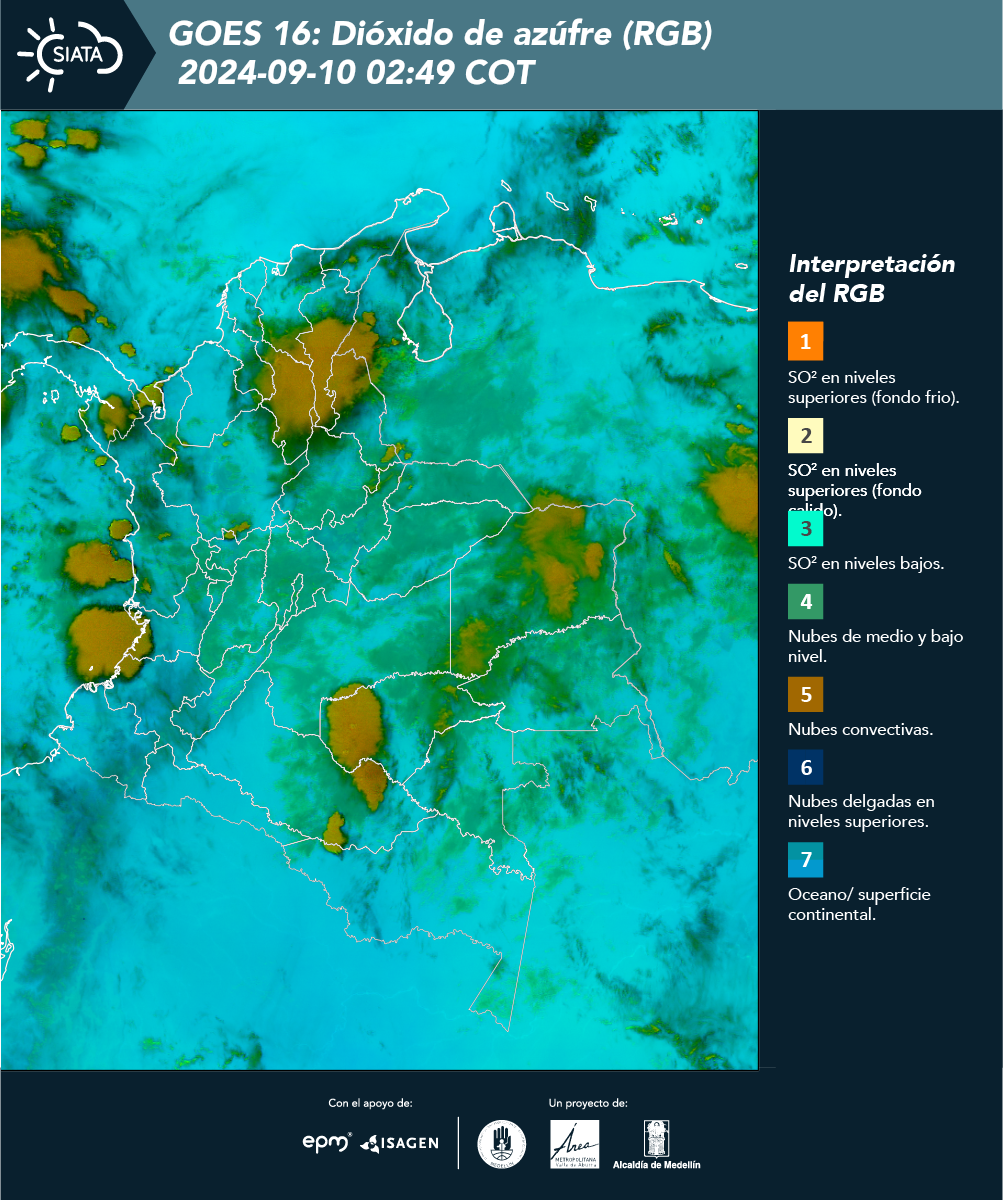Click the label 'Nubes de medio y bajo nivel.'
Screen dimensions: 1003x1200
click(x=876, y=646)
